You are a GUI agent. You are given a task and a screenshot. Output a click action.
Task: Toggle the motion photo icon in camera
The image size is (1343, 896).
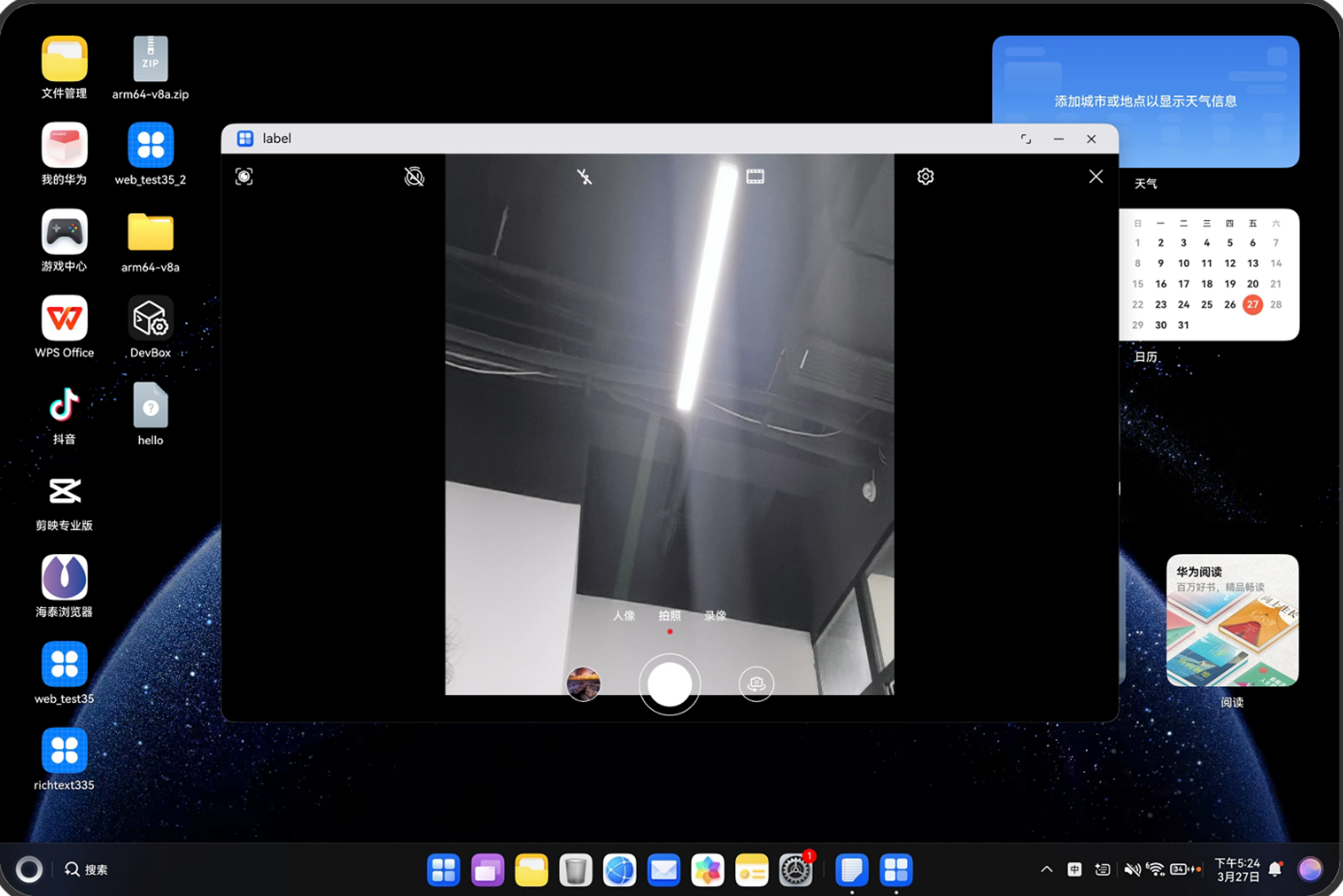coord(414,177)
